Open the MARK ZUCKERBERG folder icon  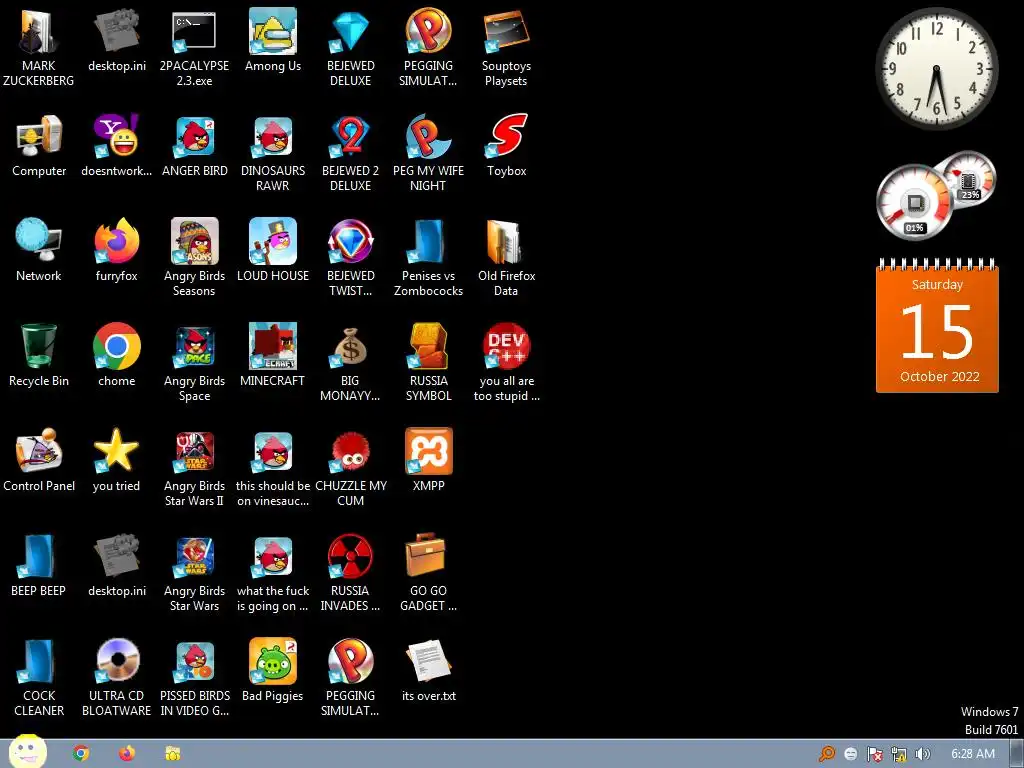tap(39, 33)
